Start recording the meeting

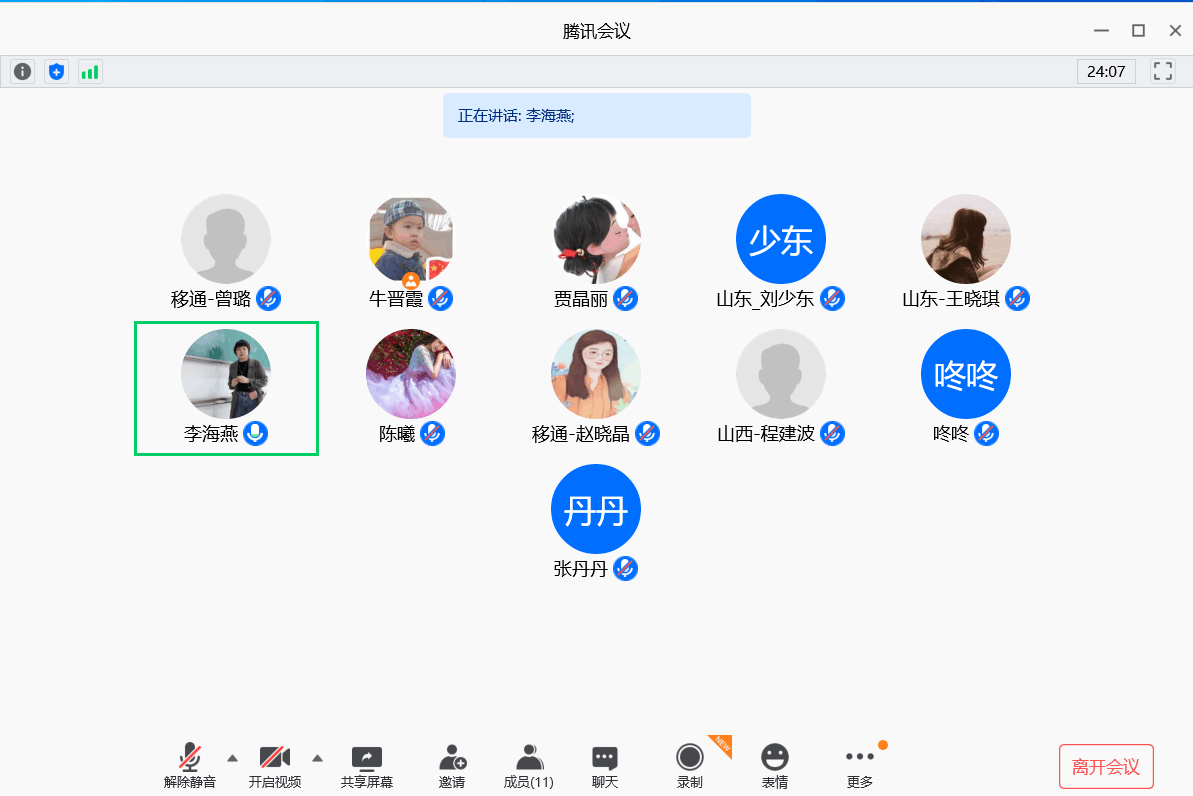click(689, 767)
